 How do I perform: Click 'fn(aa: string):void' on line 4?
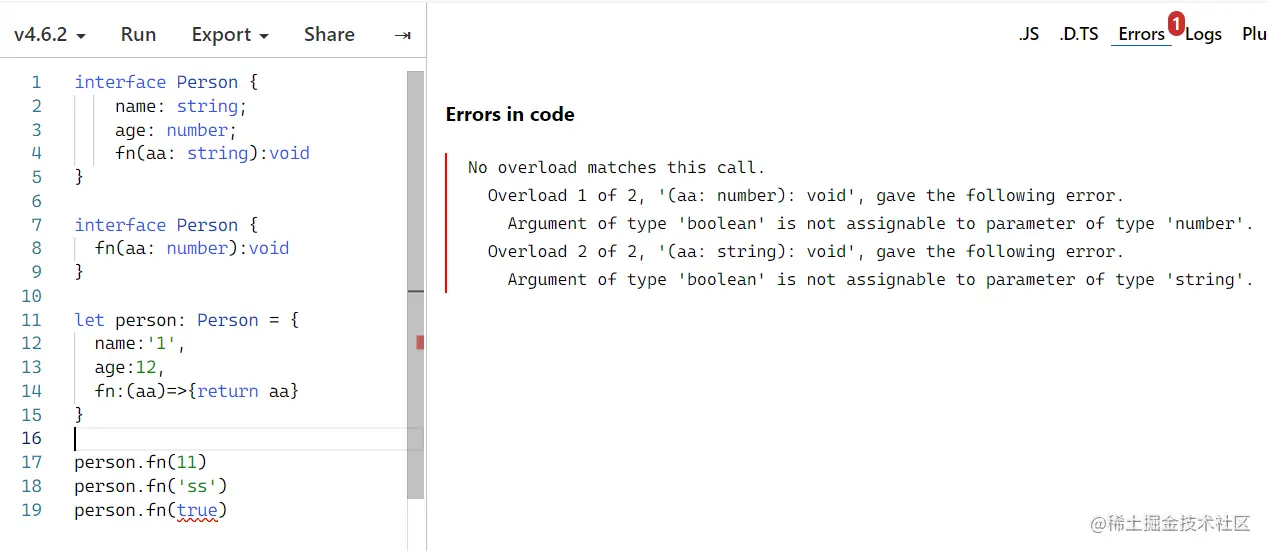point(212,153)
